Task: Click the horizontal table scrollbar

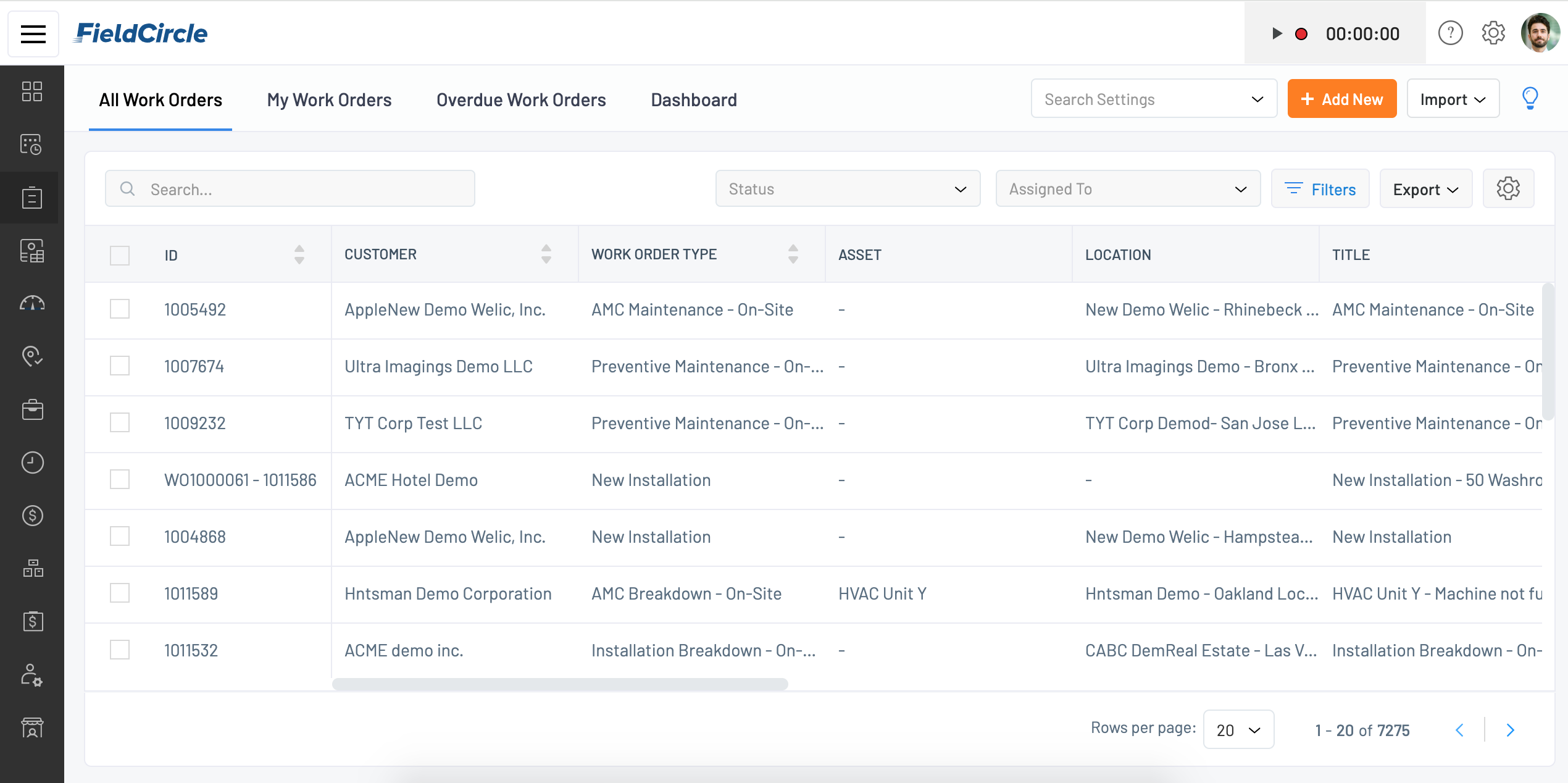Action: point(559,684)
